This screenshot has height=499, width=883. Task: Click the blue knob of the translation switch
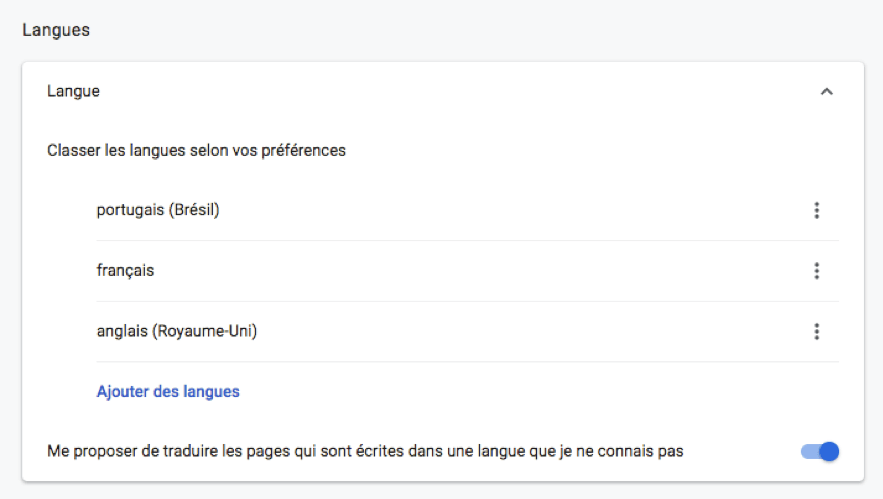click(828, 452)
